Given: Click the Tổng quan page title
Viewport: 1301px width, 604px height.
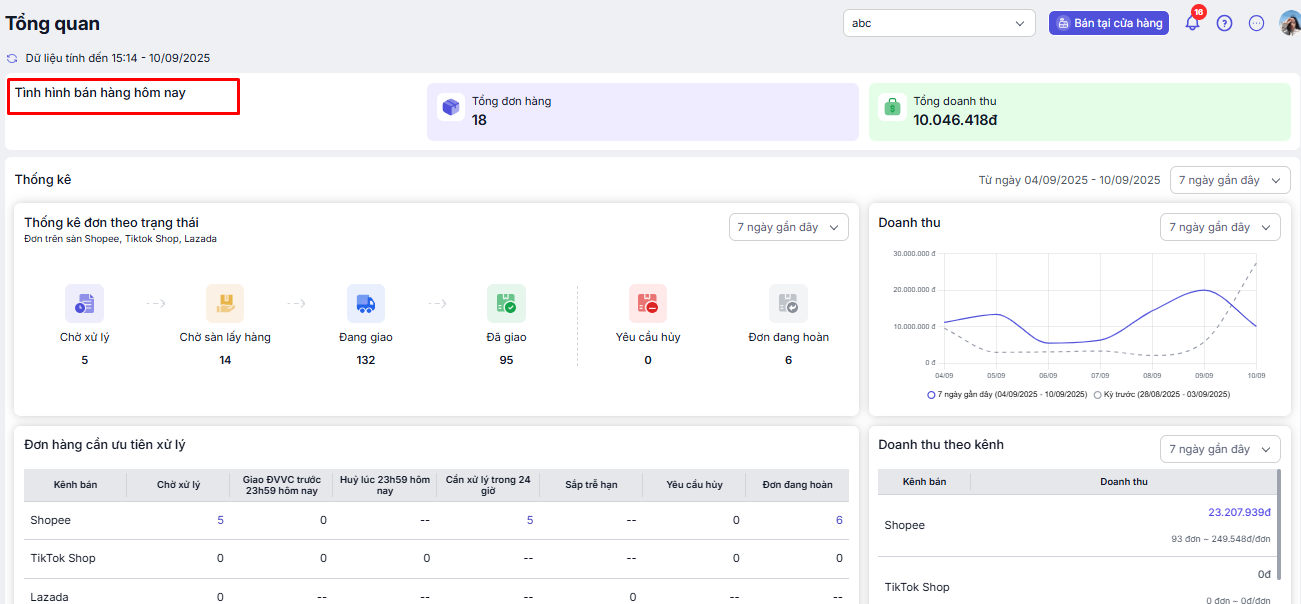Looking at the screenshot, I should 53,24.
